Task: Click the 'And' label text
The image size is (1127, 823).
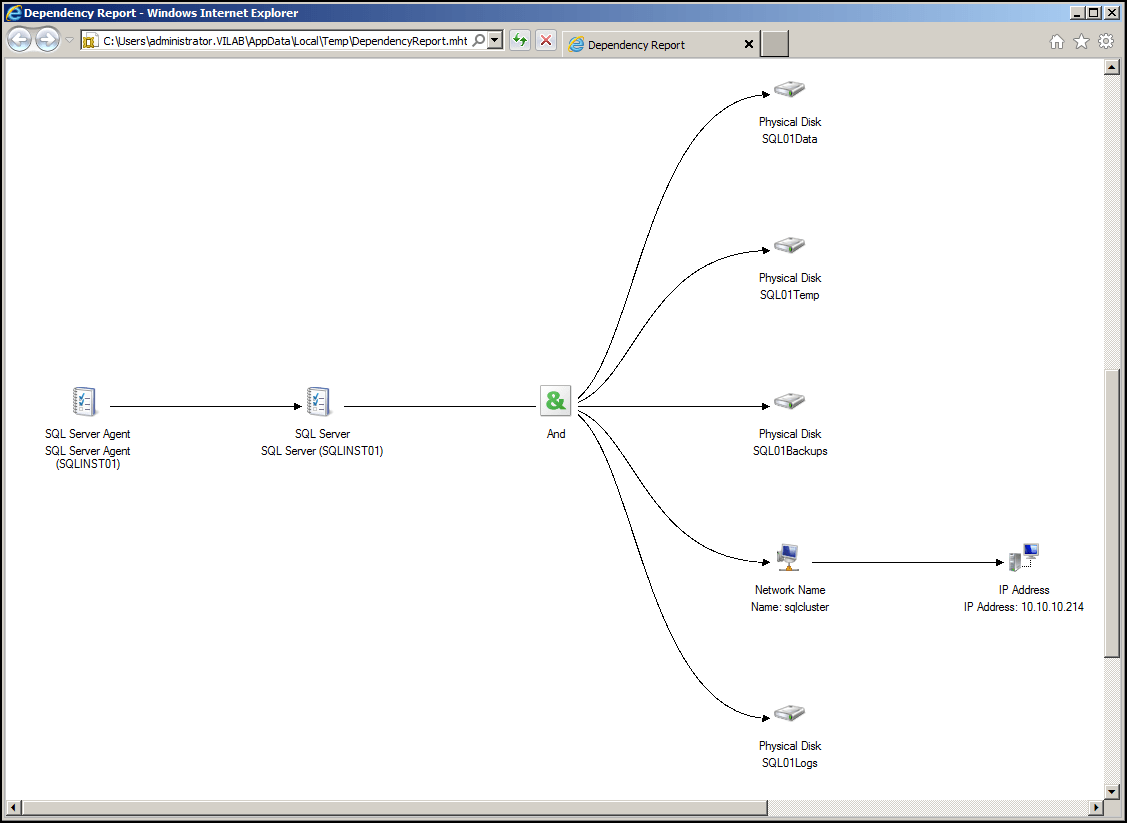Action: coord(556,434)
